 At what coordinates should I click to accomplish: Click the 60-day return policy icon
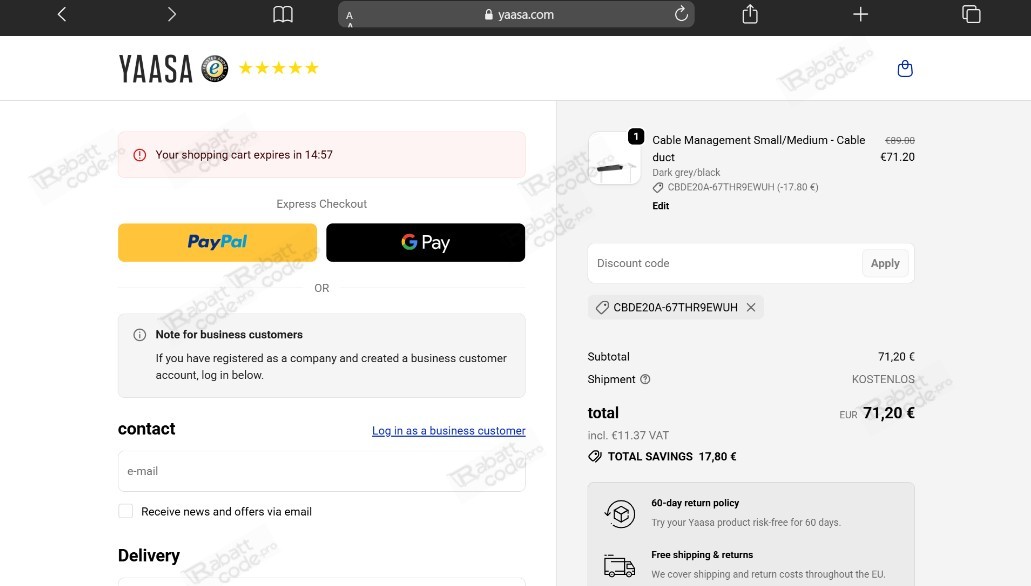[619, 514]
